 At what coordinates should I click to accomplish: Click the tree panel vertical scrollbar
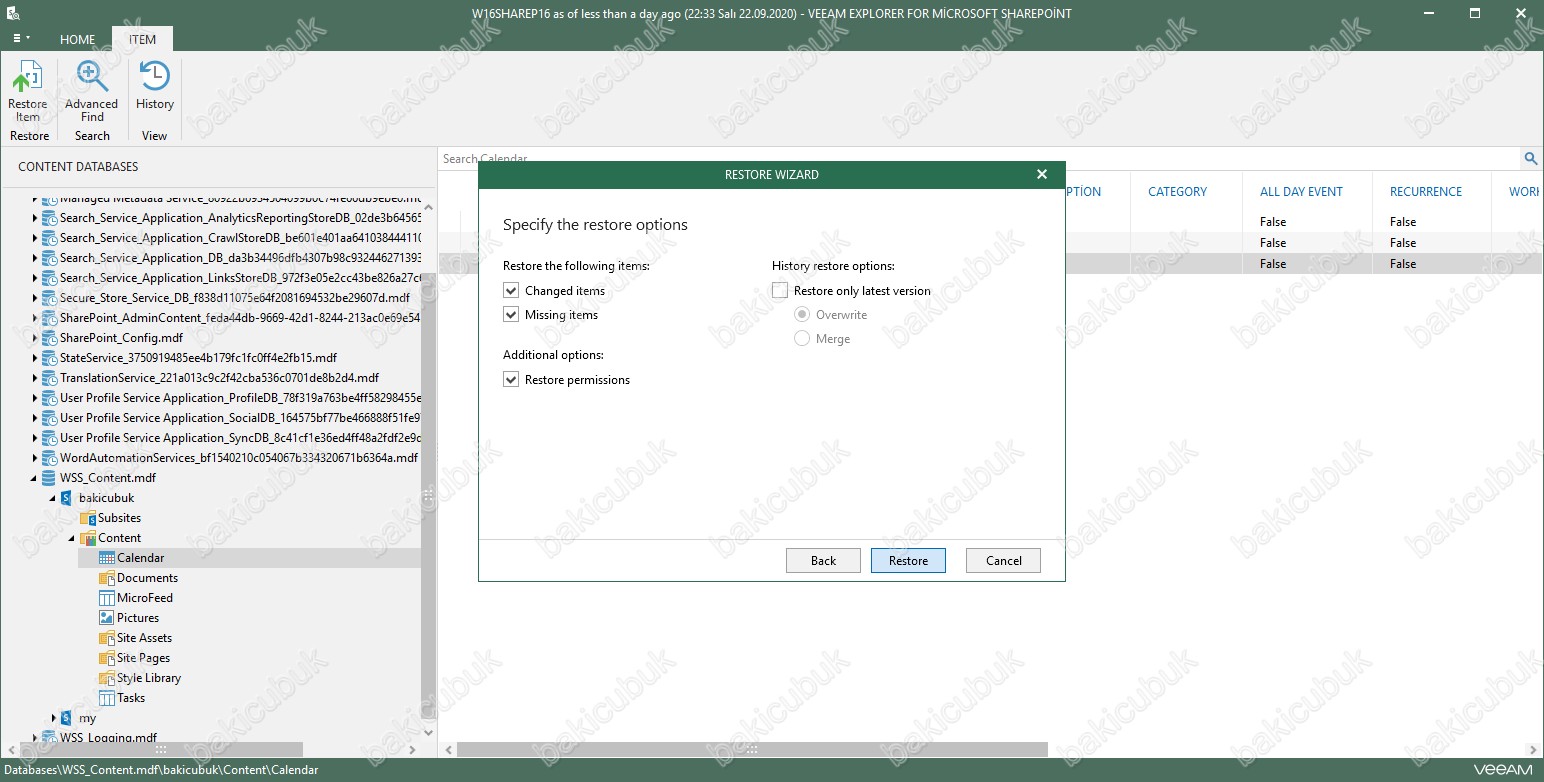428,497
